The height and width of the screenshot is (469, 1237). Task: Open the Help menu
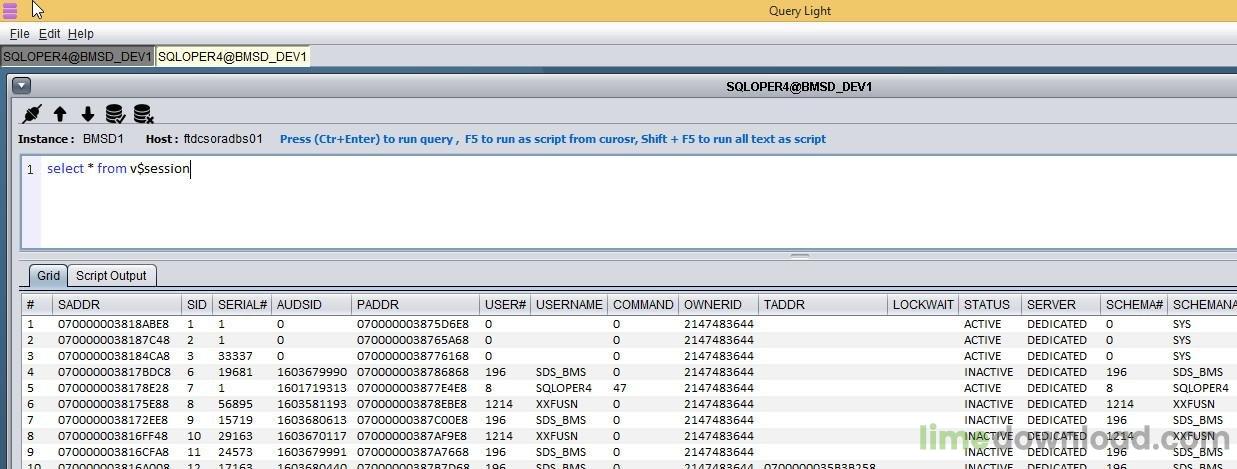(80, 34)
